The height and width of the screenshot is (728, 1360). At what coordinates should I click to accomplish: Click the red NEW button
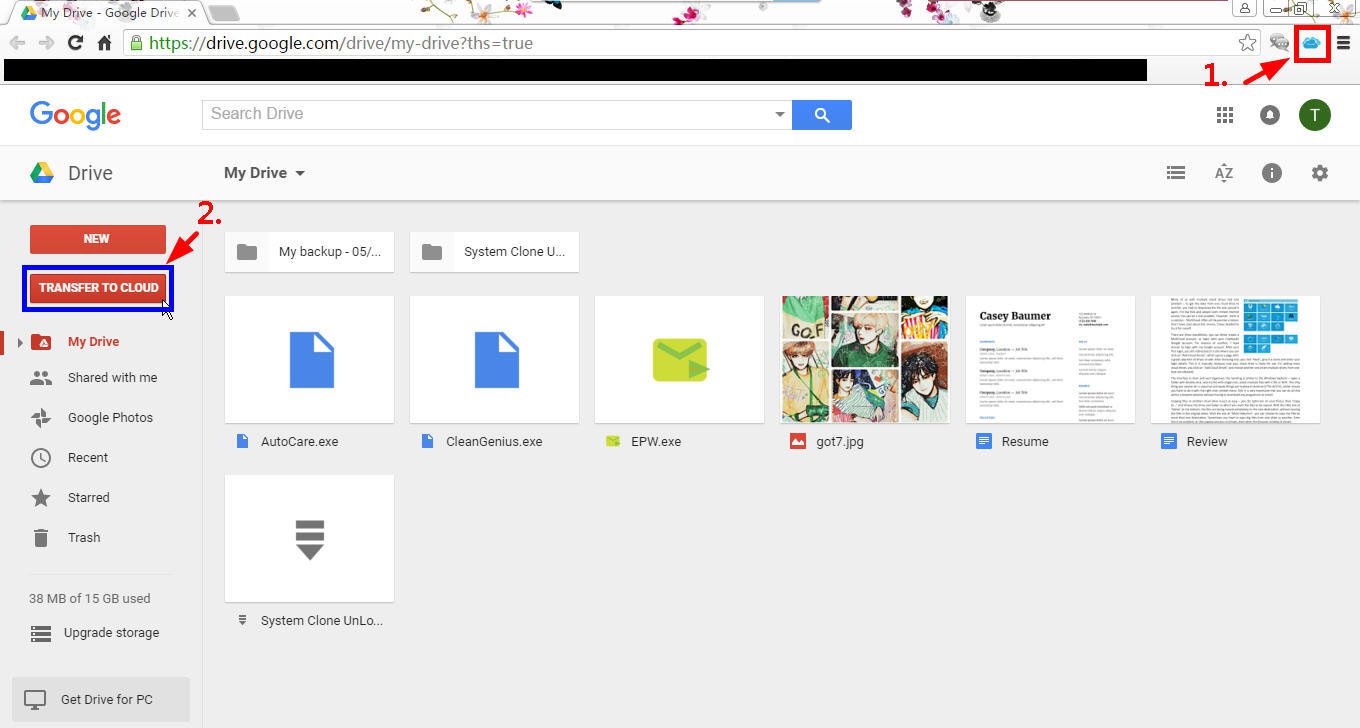click(x=97, y=239)
